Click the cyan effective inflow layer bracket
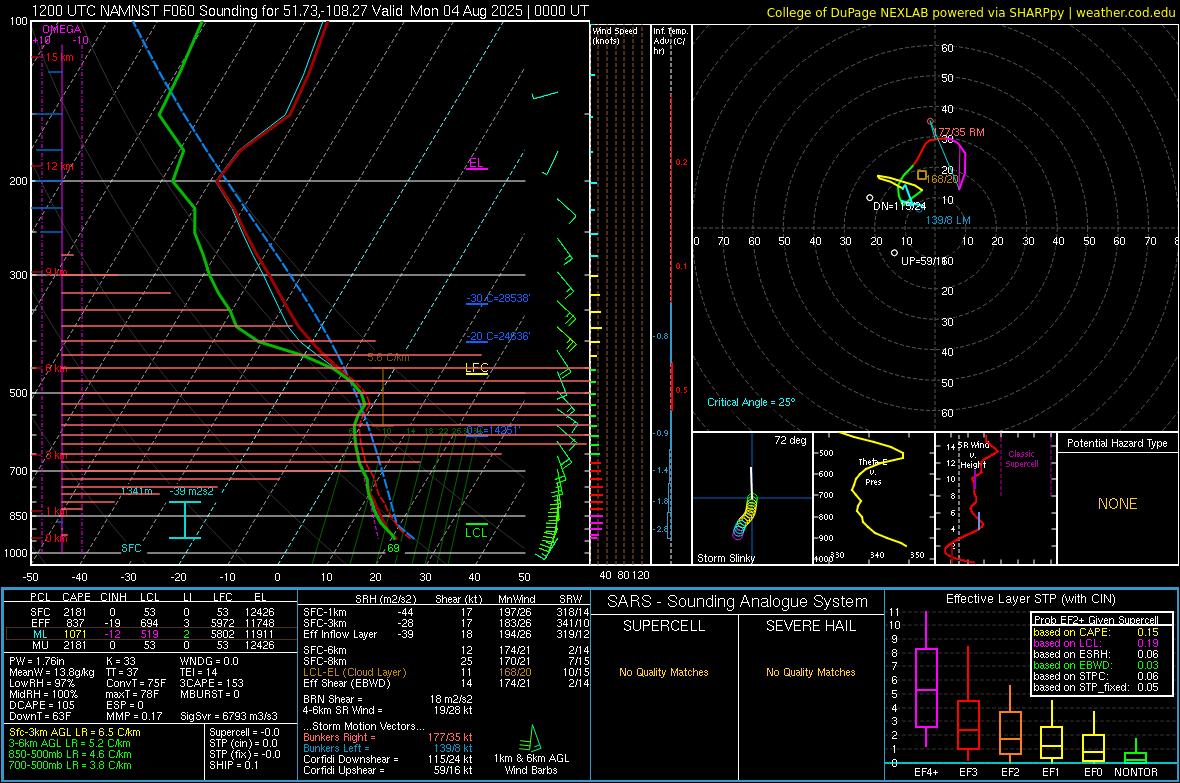The height and width of the screenshot is (783, 1180). [x=184, y=519]
